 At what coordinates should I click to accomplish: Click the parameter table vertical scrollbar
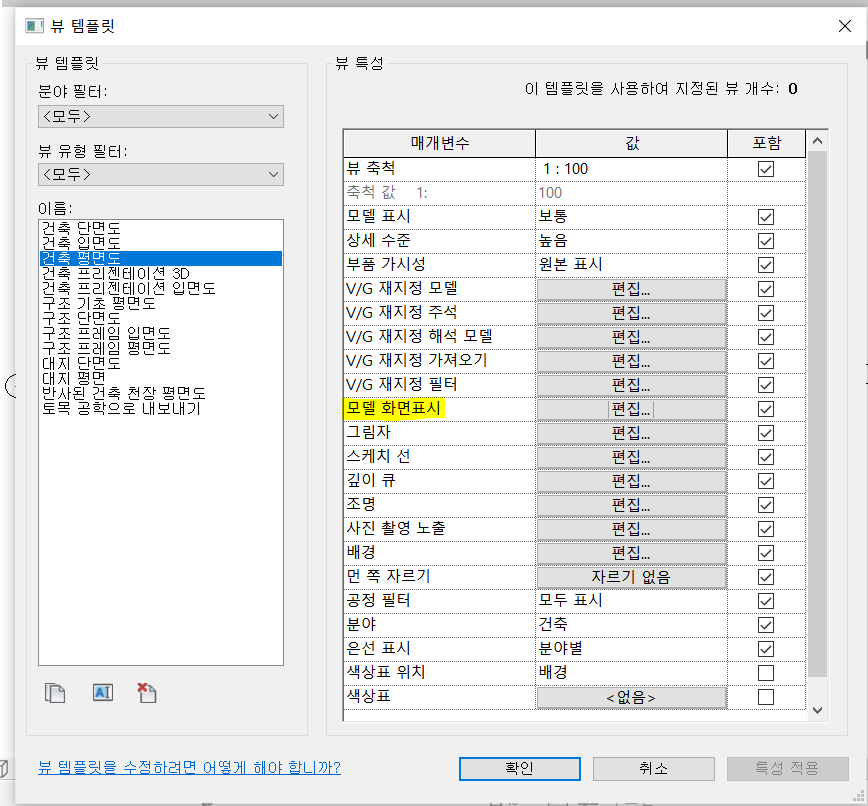(x=817, y=400)
